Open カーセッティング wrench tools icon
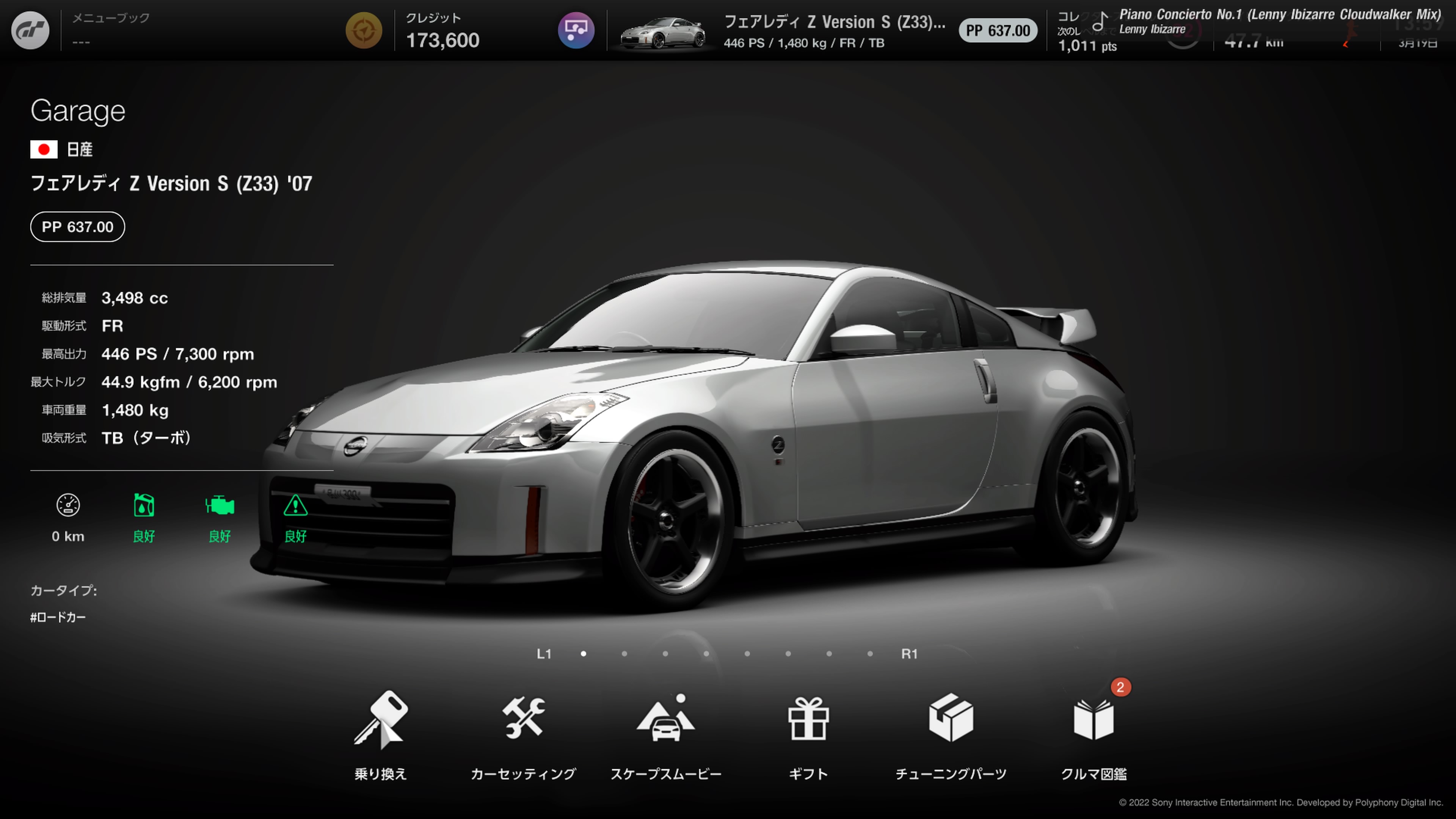 (523, 718)
